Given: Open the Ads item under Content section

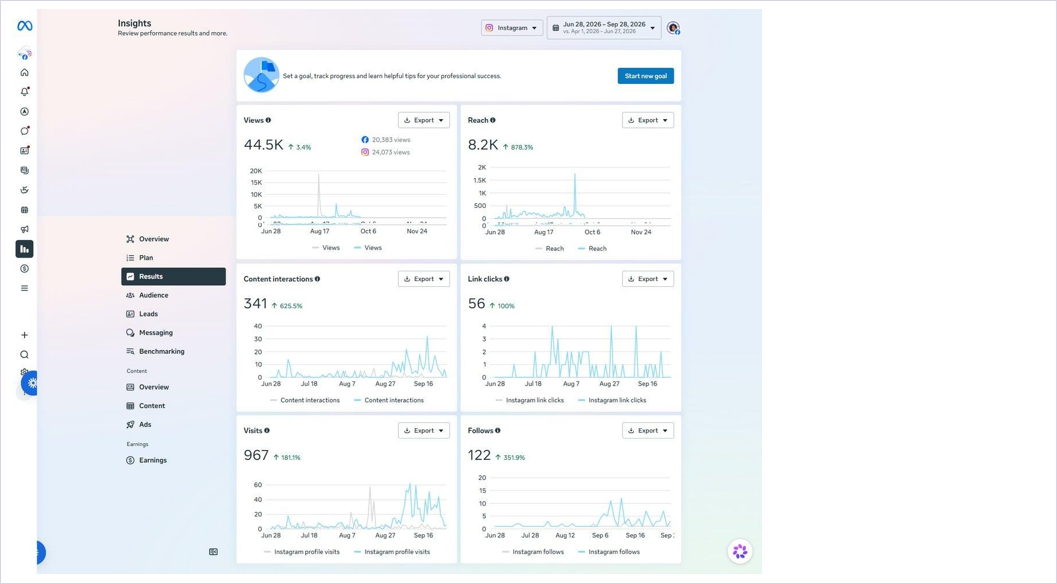Looking at the screenshot, I should click(173, 425).
